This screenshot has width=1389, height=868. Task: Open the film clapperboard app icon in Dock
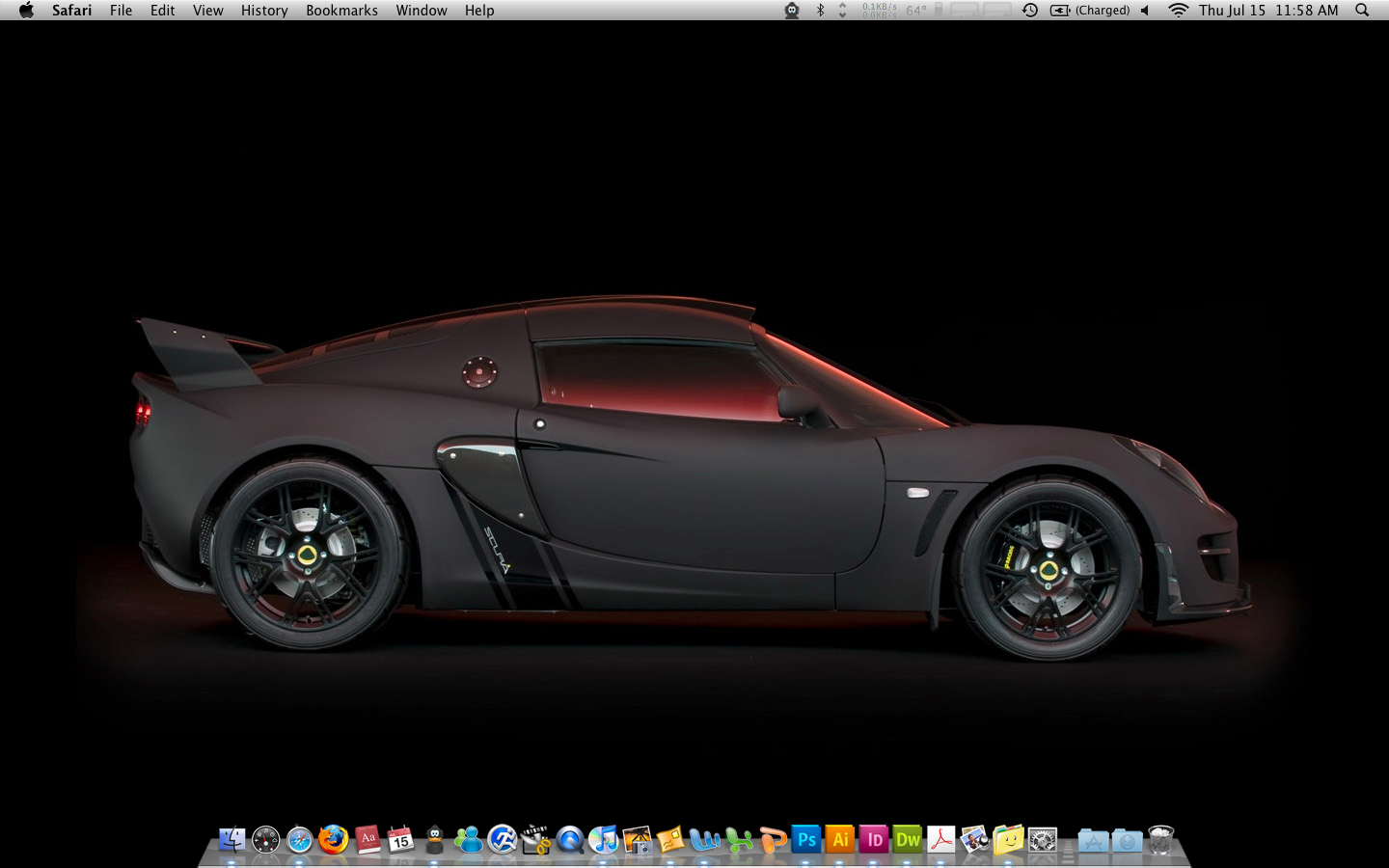pos(535,840)
